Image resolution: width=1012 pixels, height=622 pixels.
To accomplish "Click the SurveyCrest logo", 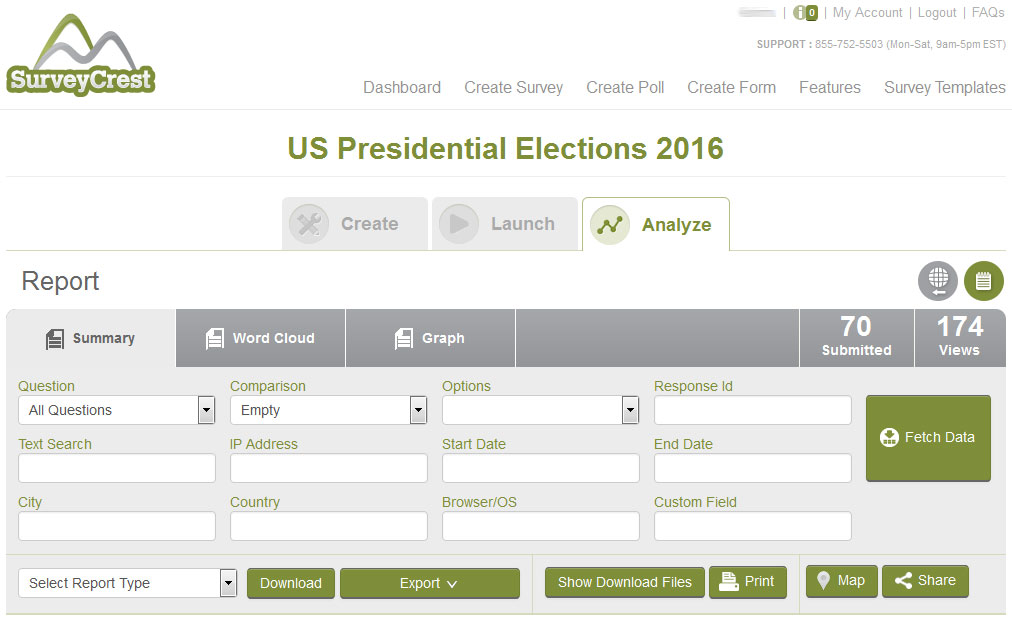I will click(81, 55).
